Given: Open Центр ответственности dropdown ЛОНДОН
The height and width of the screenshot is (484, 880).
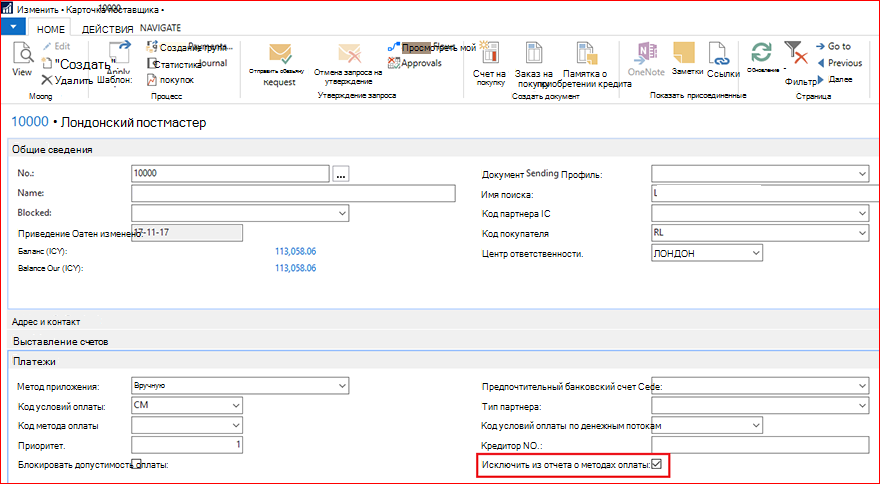Looking at the screenshot, I should (756, 253).
